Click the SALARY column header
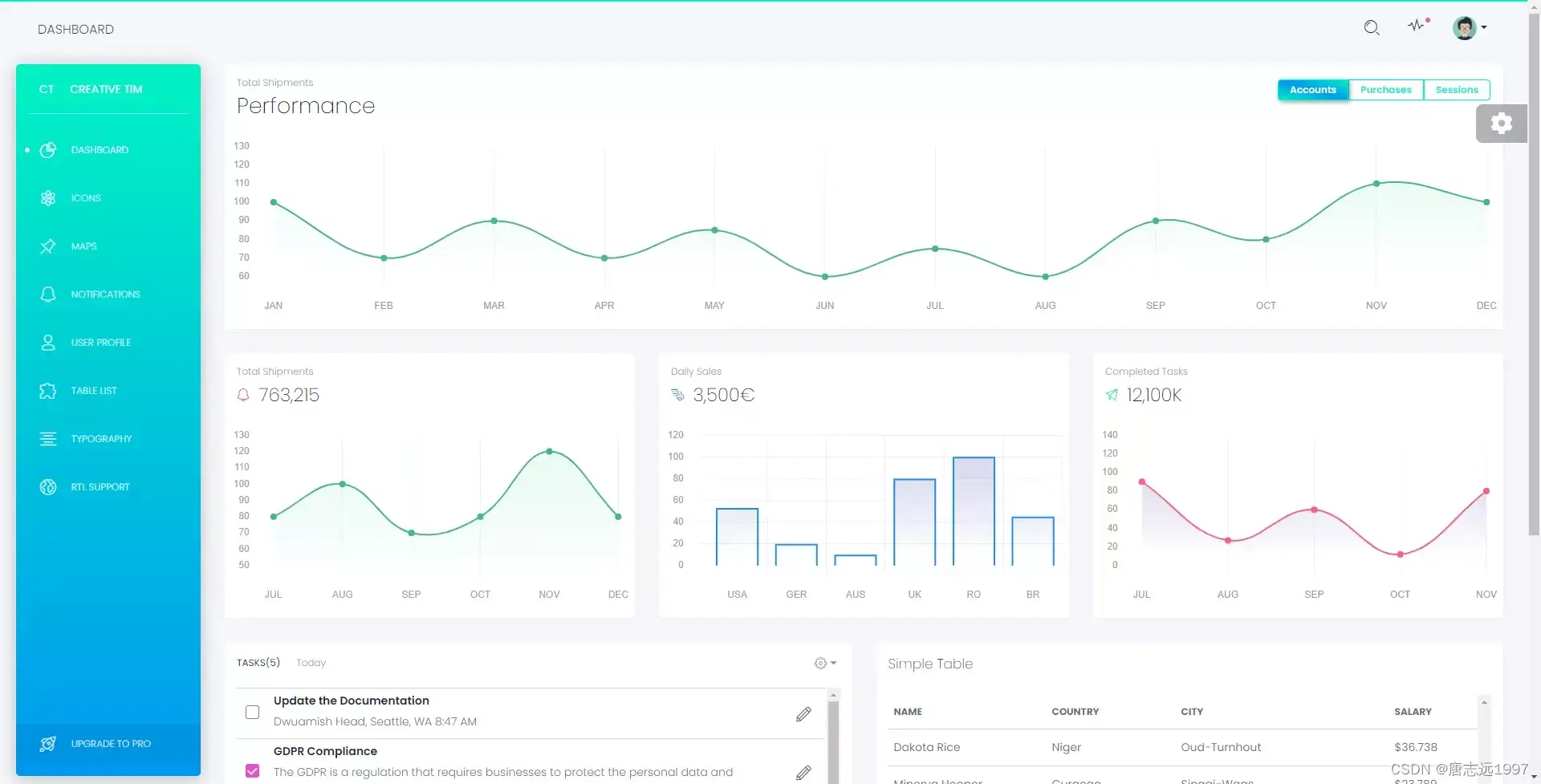The height and width of the screenshot is (784, 1541). pos(1413,712)
